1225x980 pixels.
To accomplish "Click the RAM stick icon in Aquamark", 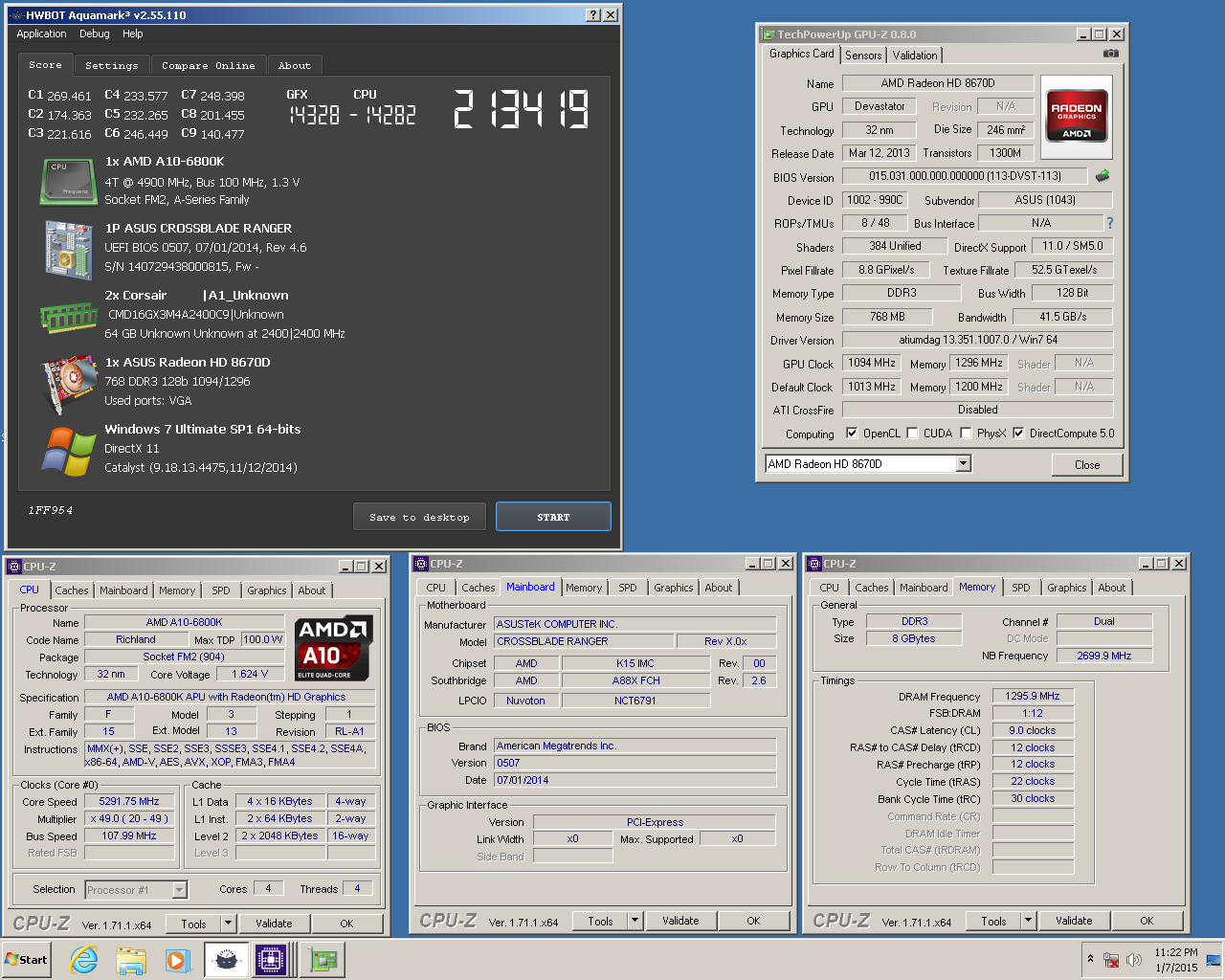I will 68,318.
